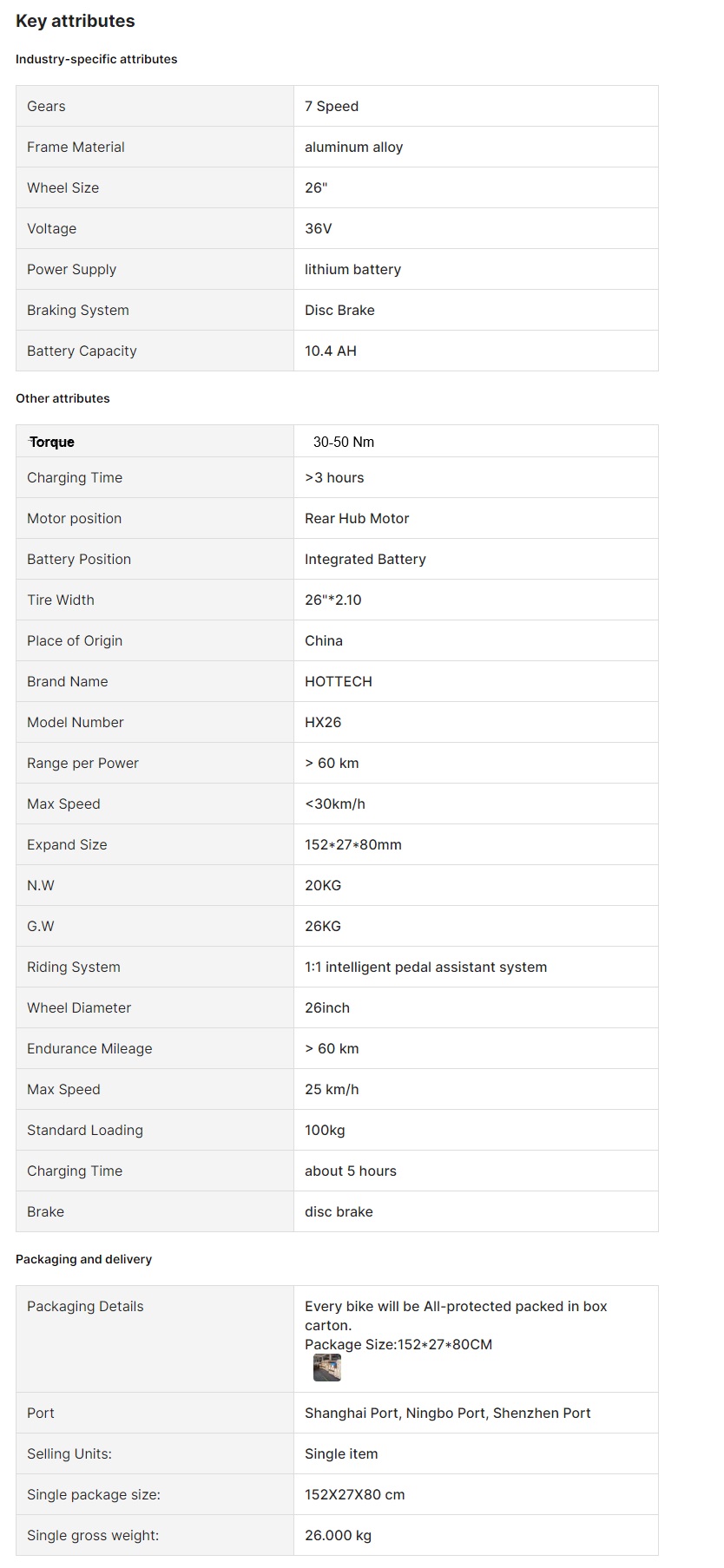Click the HX26 model number
This screenshot has height=1568, width=724.
[x=323, y=722]
